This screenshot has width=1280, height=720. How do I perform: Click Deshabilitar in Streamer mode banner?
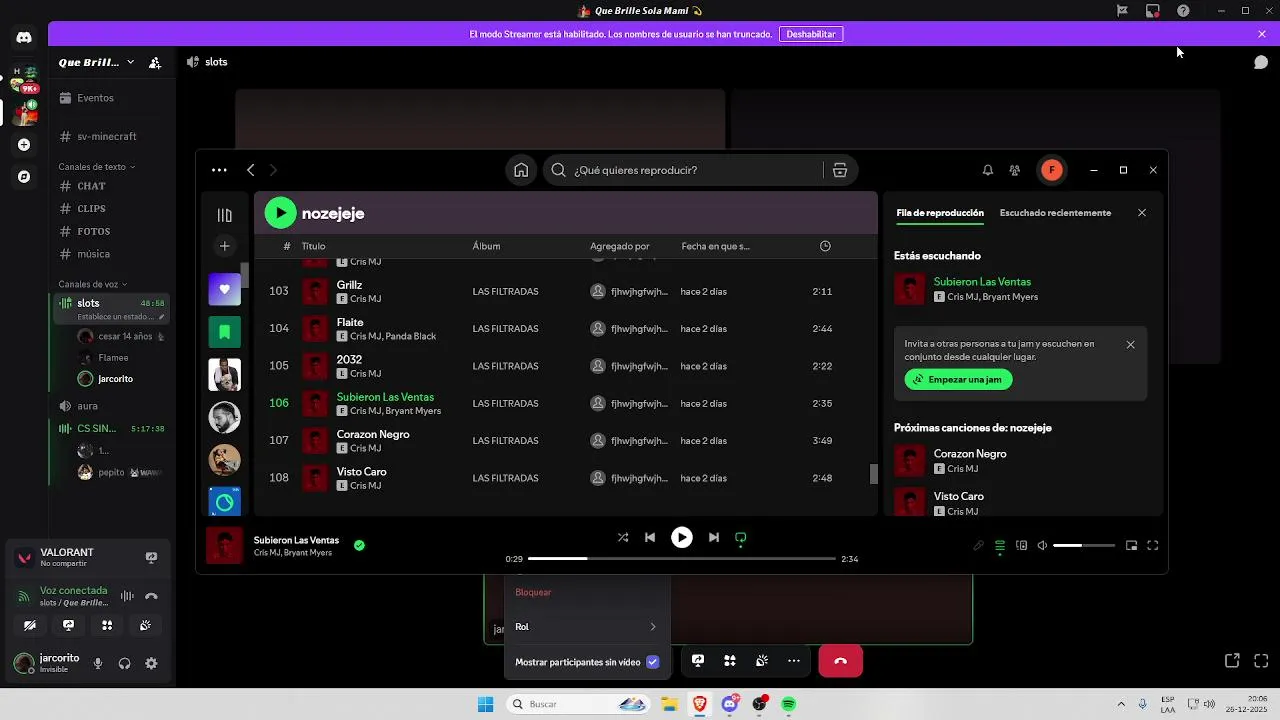click(811, 34)
